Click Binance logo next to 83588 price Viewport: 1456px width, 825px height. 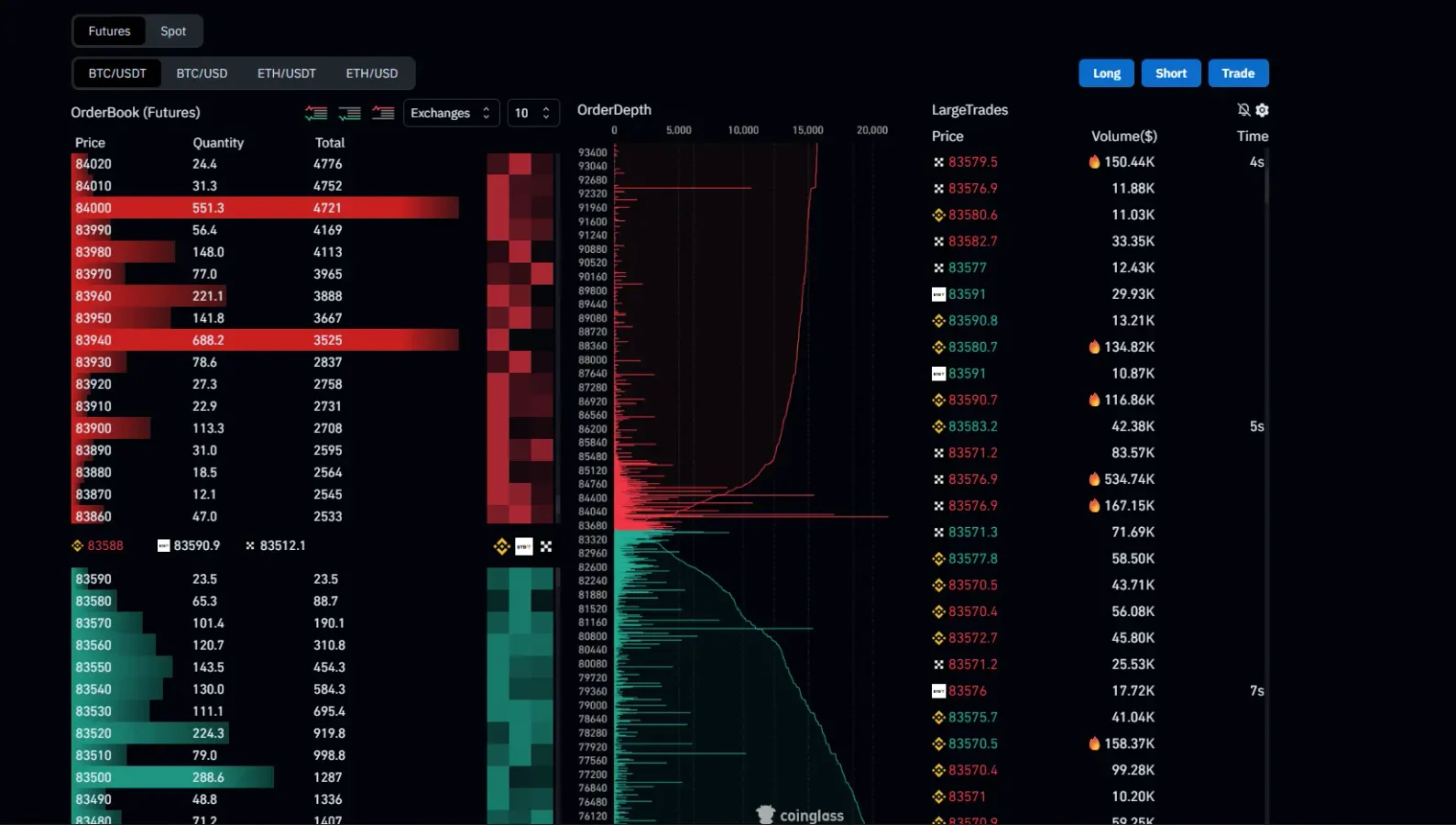click(x=77, y=545)
